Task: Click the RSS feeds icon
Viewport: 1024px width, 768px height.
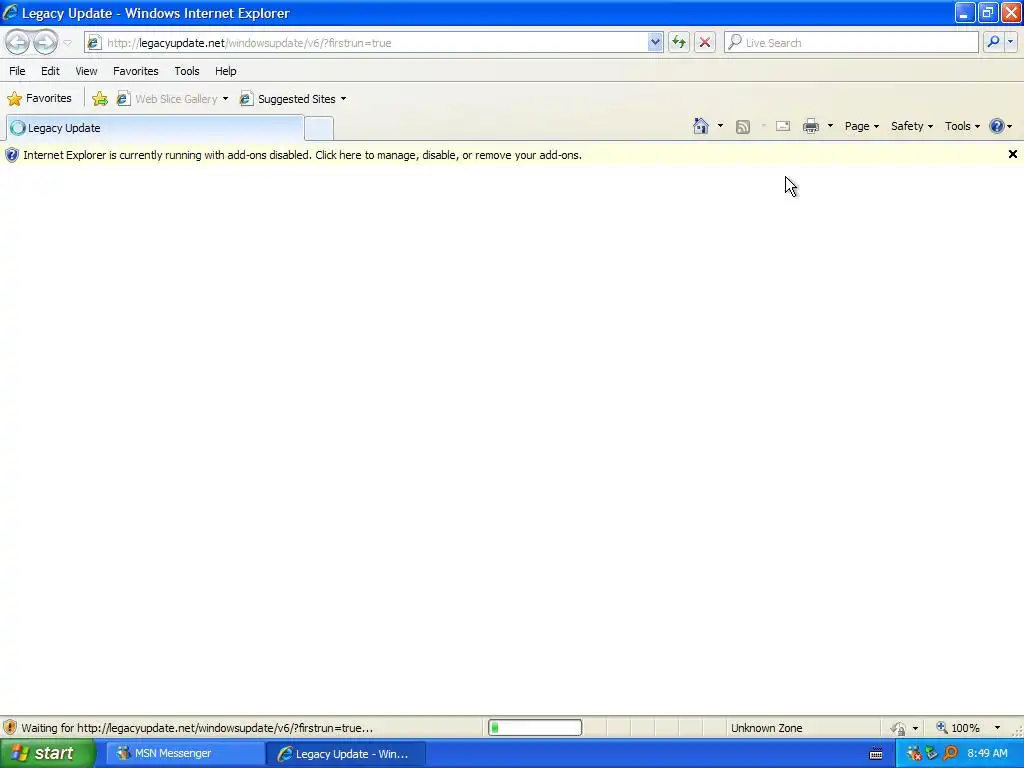Action: (x=743, y=127)
